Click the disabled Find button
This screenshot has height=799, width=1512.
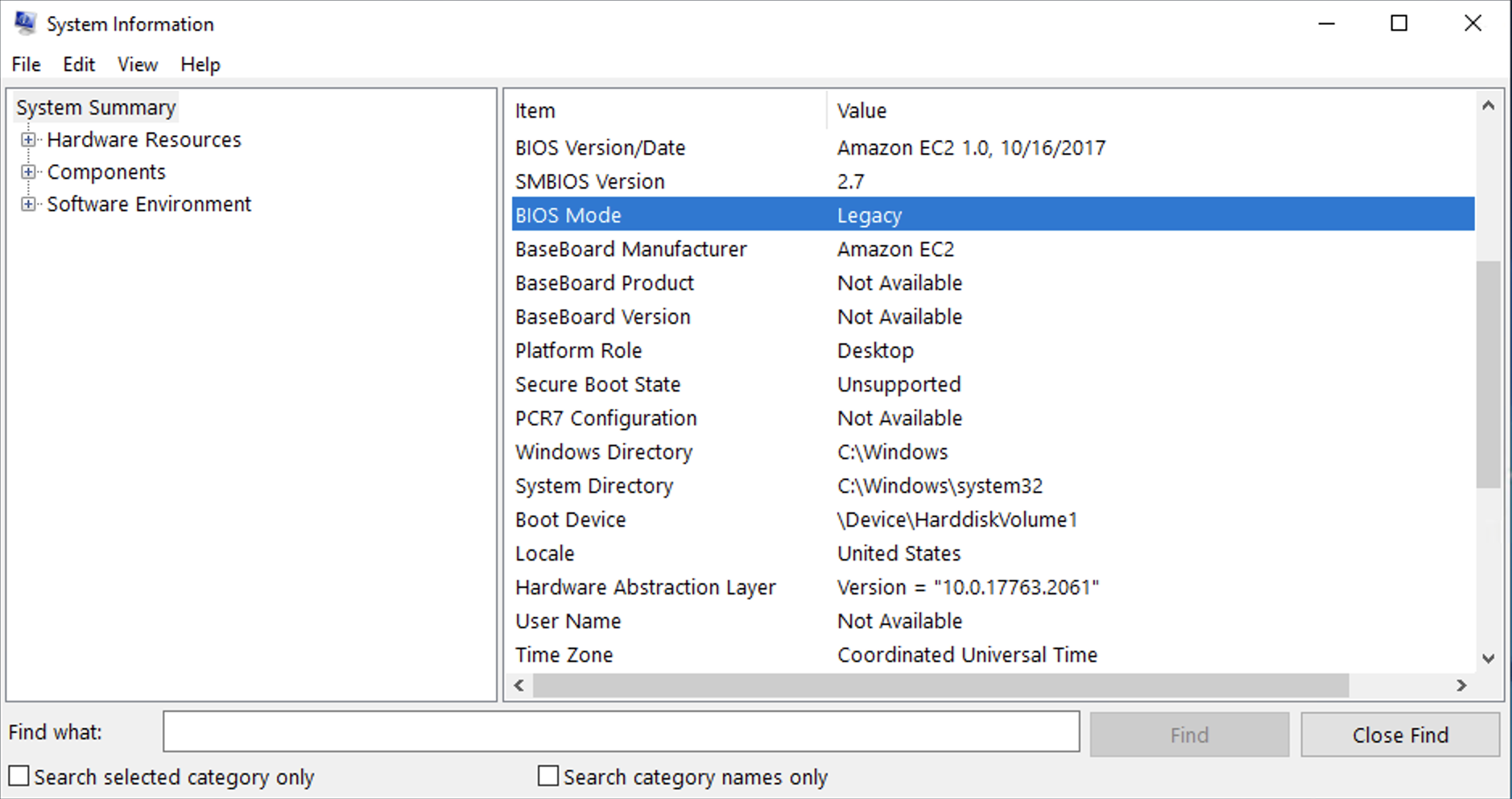tap(1189, 734)
